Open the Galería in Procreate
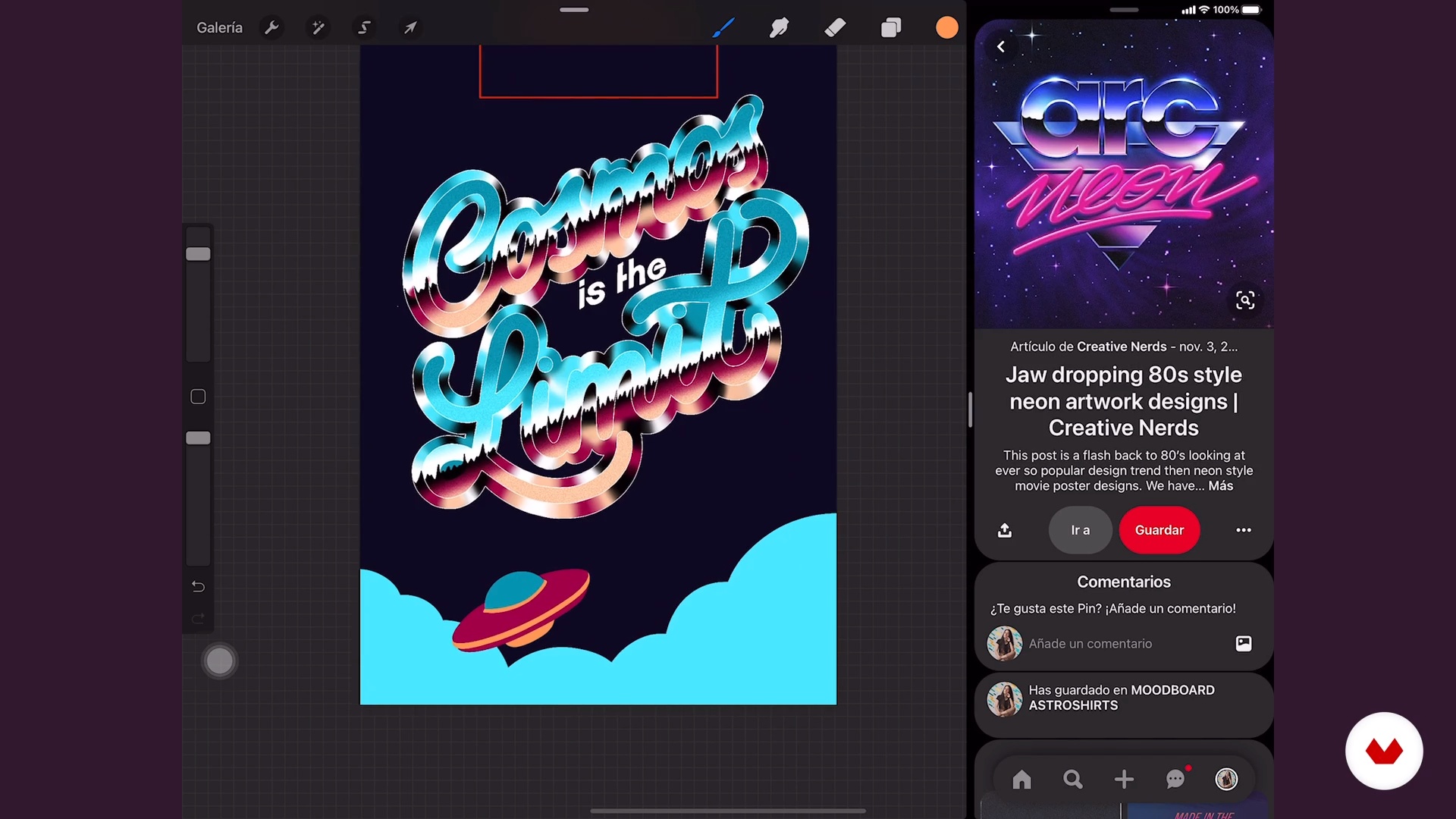 pos(219,28)
